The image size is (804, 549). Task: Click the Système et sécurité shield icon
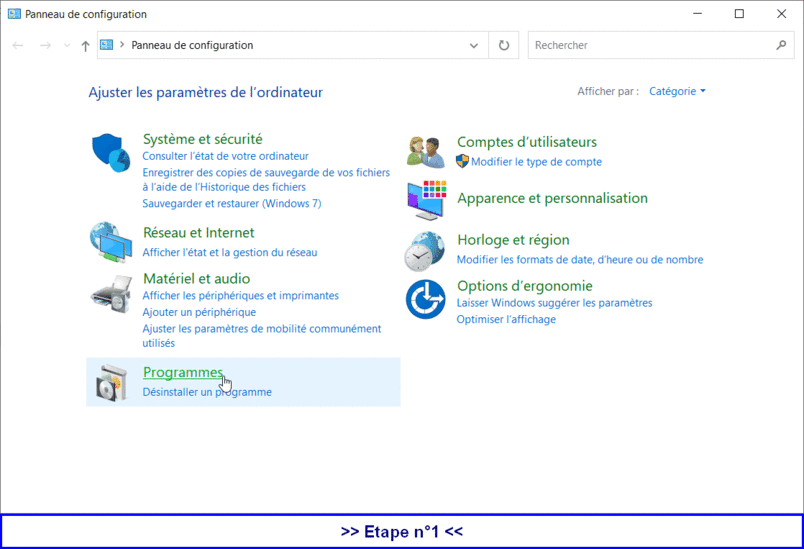point(111,153)
